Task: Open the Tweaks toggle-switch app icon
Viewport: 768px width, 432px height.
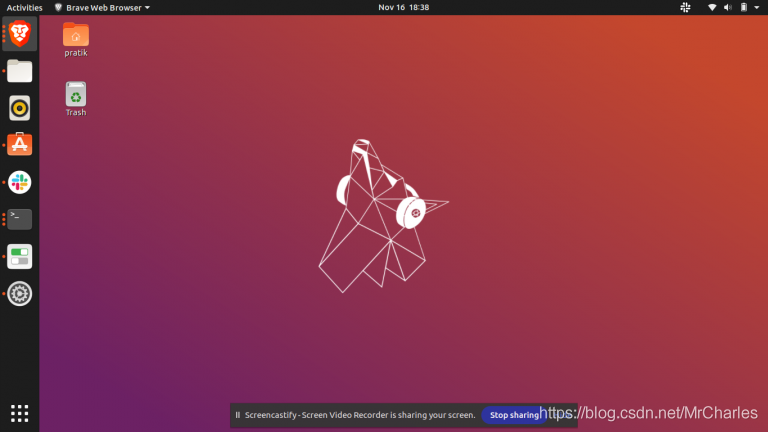Action: tap(20, 257)
